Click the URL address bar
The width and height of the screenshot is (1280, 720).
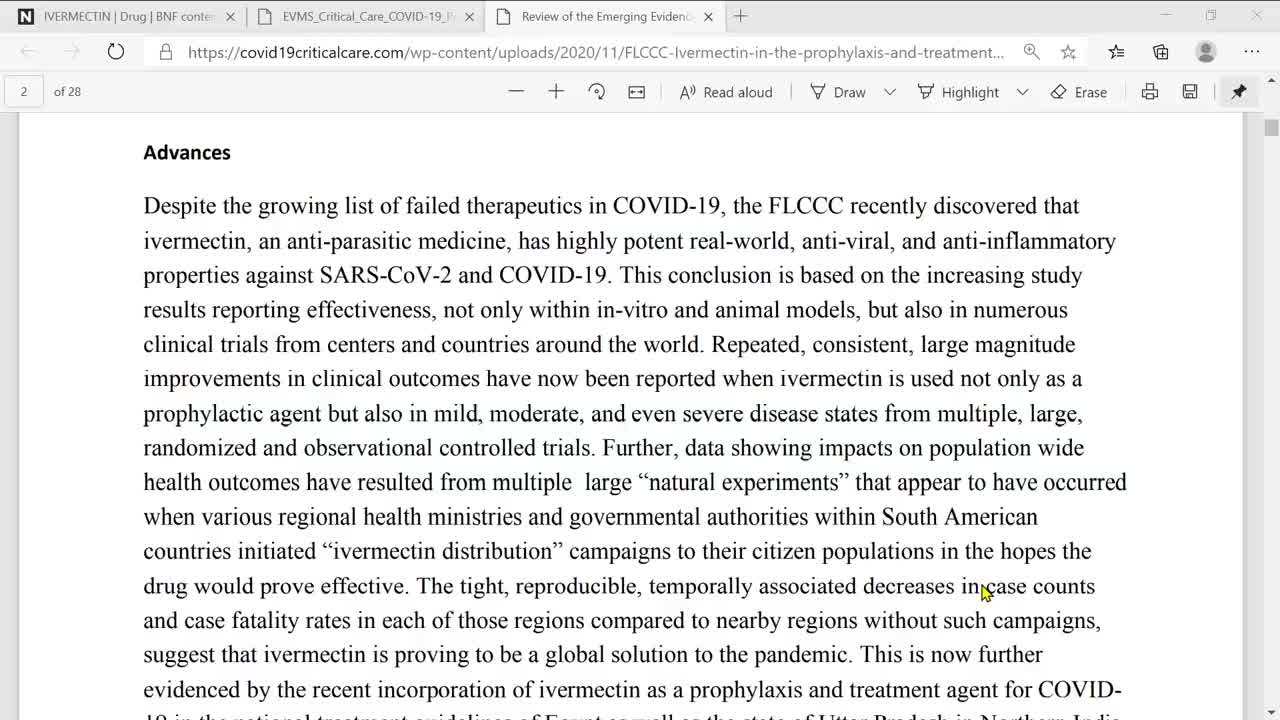coord(596,52)
